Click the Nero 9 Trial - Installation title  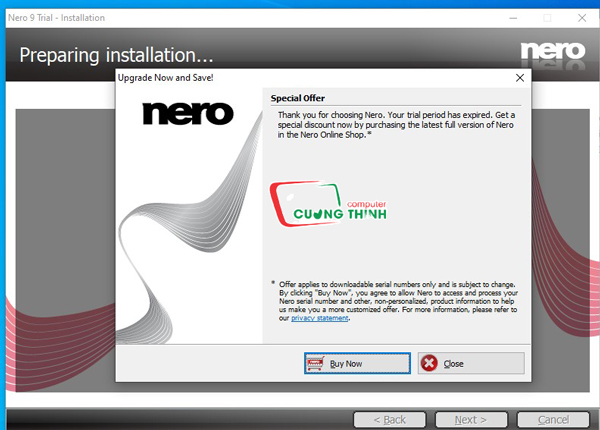point(56,18)
